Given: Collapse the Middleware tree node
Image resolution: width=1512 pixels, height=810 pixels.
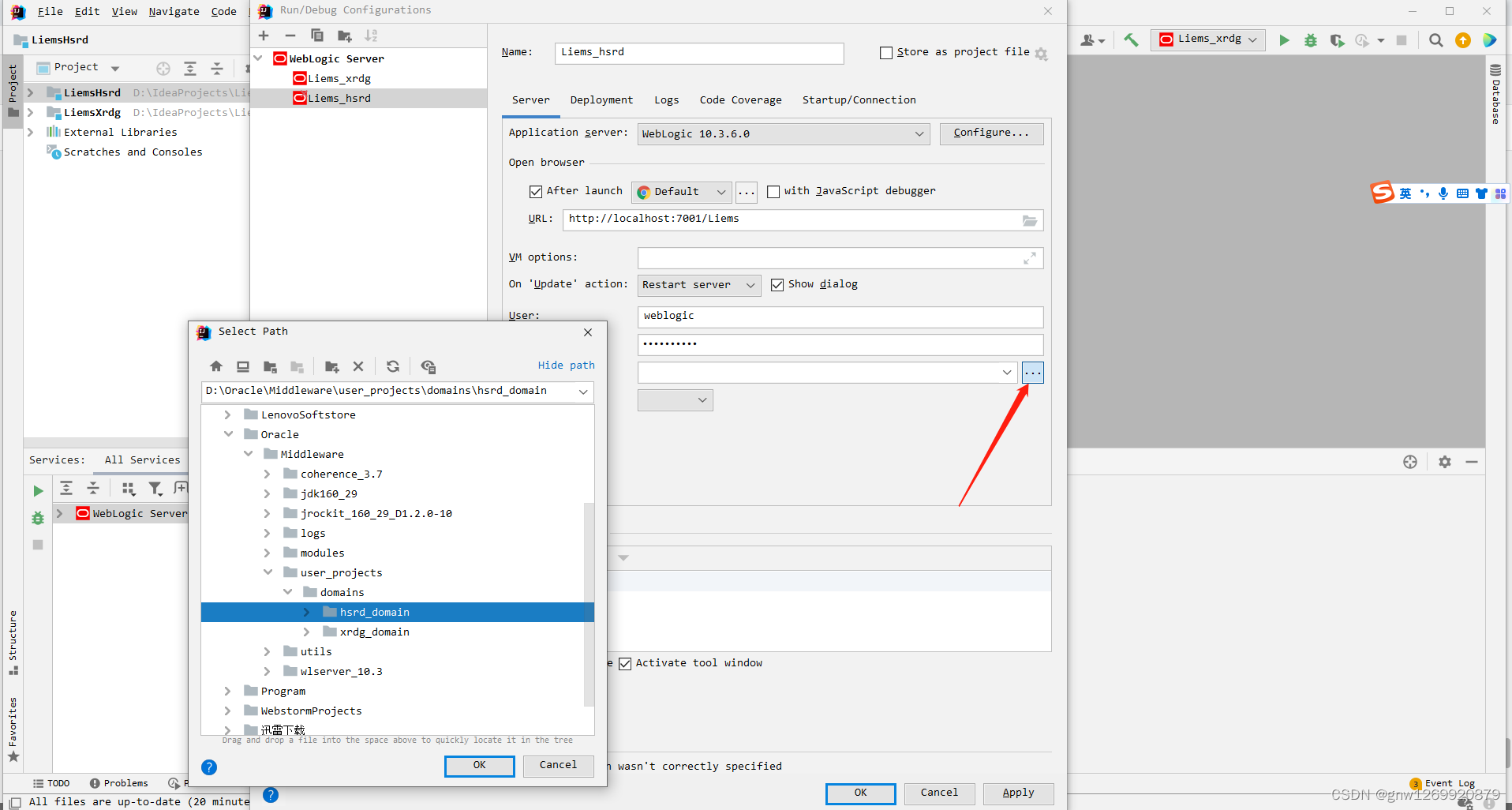Looking at the screenshot, I should pyautogui.click(x=249, y=453).
